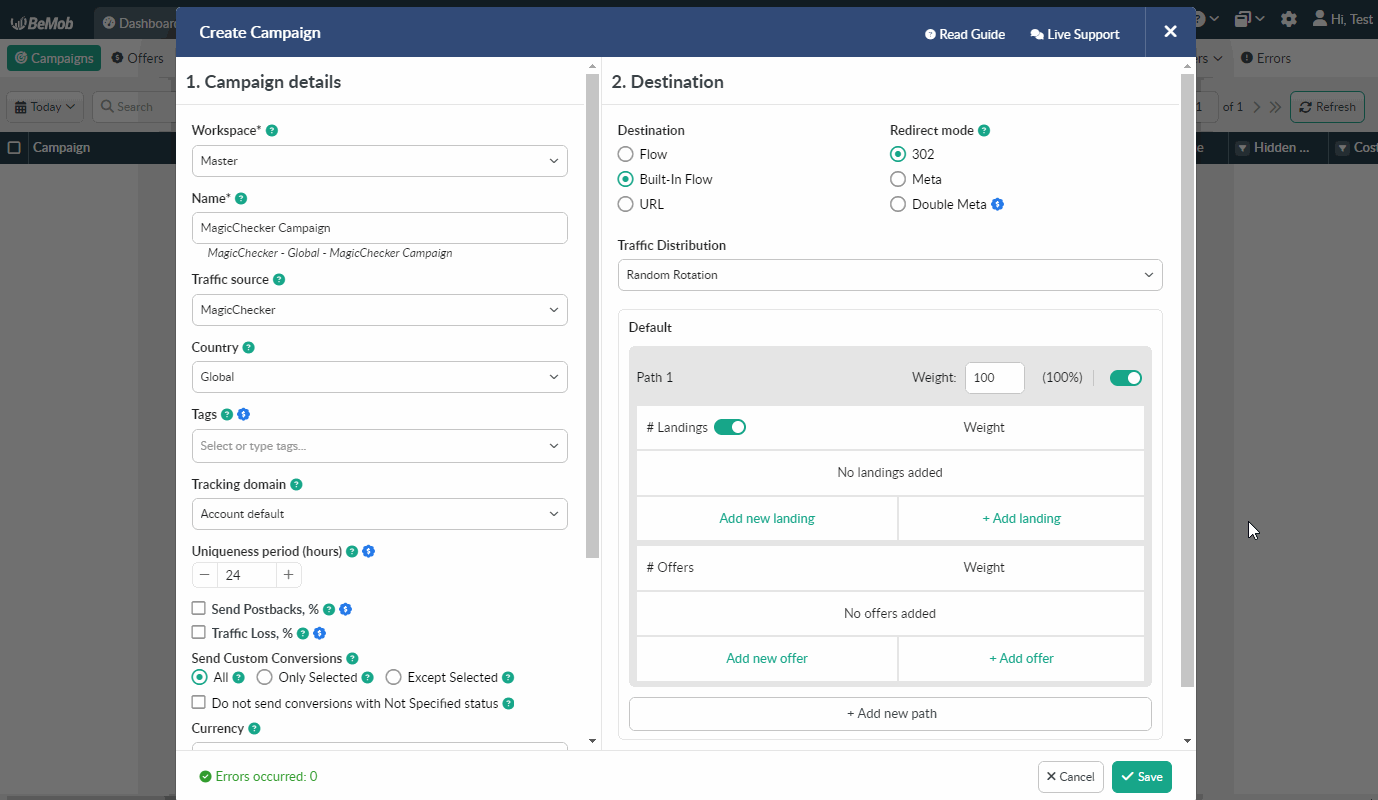Click the green help icon beside Send Postbacks

329,609
